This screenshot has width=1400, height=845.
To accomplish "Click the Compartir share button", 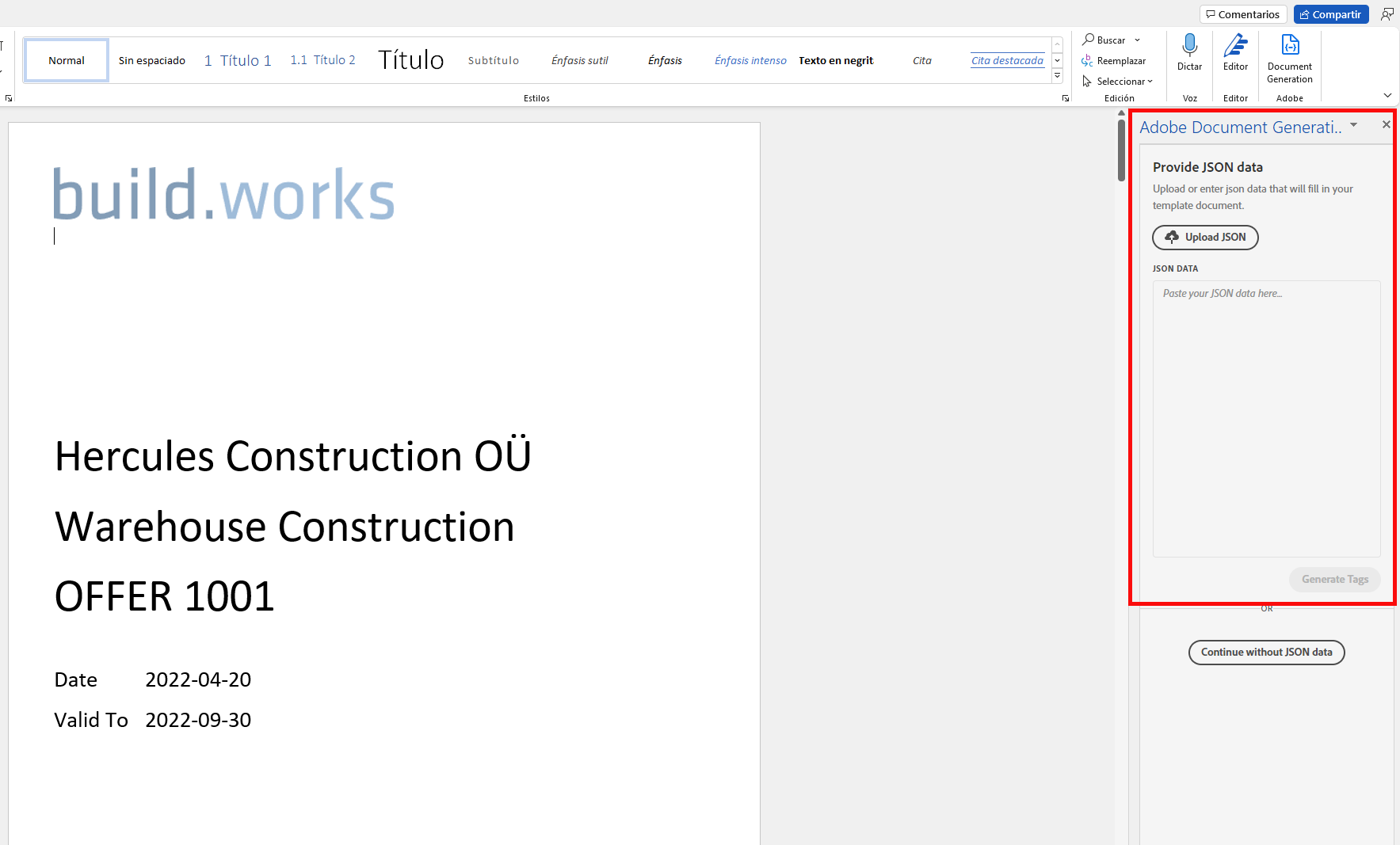I will tap(1331, 14).
